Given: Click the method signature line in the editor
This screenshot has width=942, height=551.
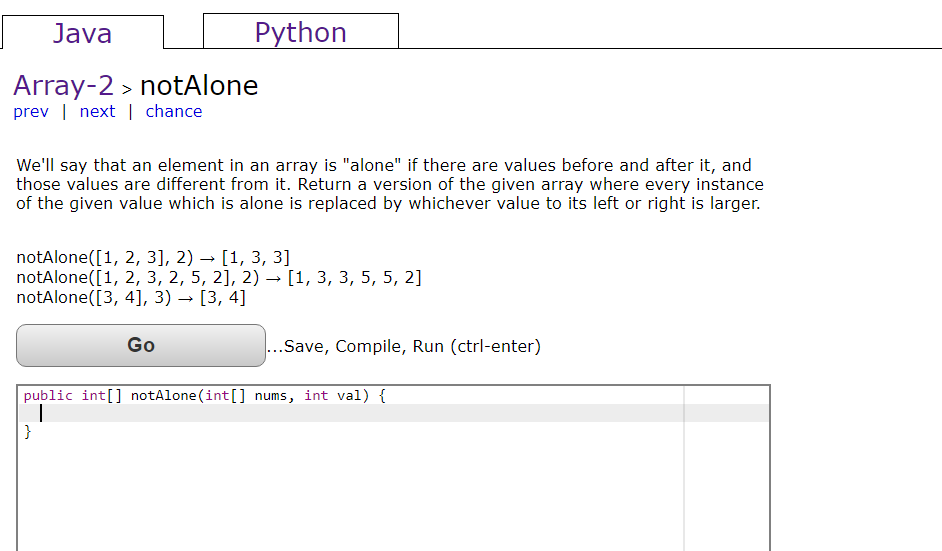Looking at the screenshot, I should pyautogui.click(x=204, y=395).
